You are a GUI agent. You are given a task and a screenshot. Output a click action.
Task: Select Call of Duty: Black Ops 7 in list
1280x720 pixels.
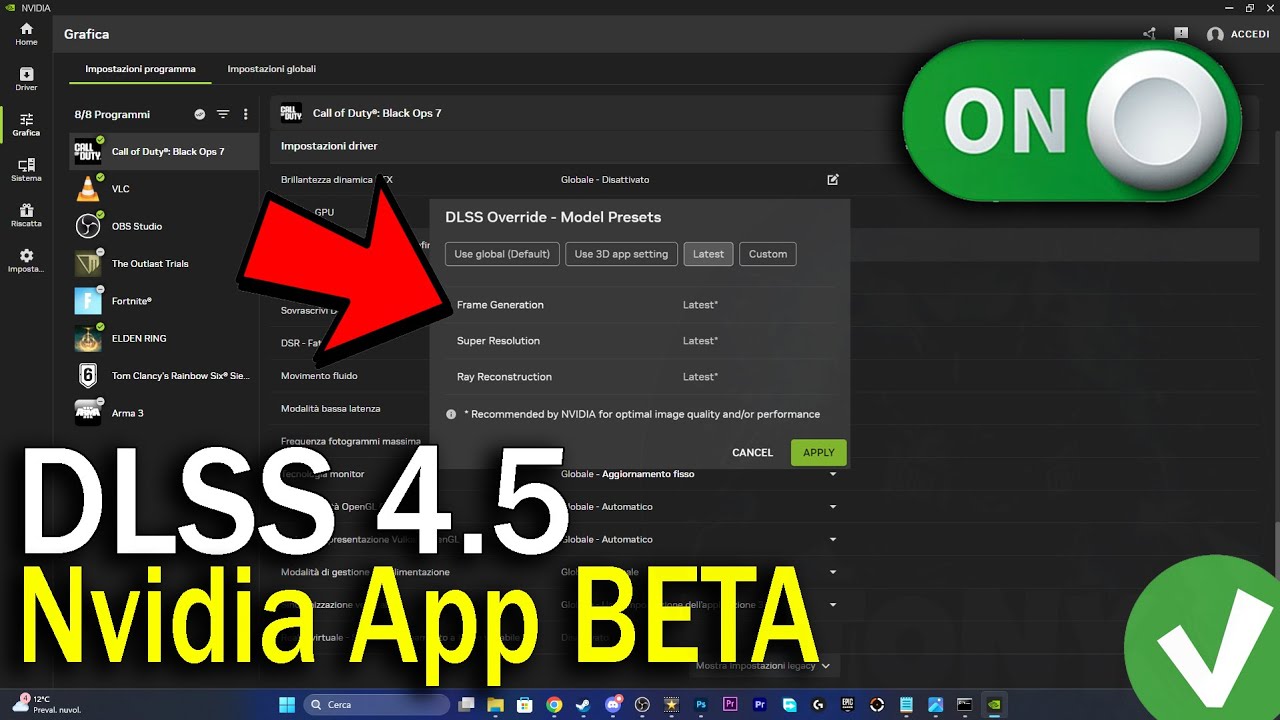164,151
